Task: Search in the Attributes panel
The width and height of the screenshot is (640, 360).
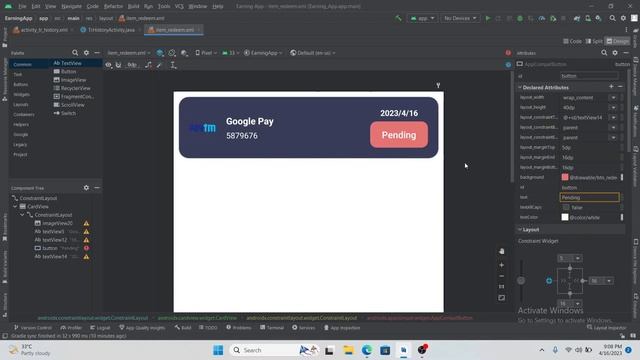Action: click(604, 53)
